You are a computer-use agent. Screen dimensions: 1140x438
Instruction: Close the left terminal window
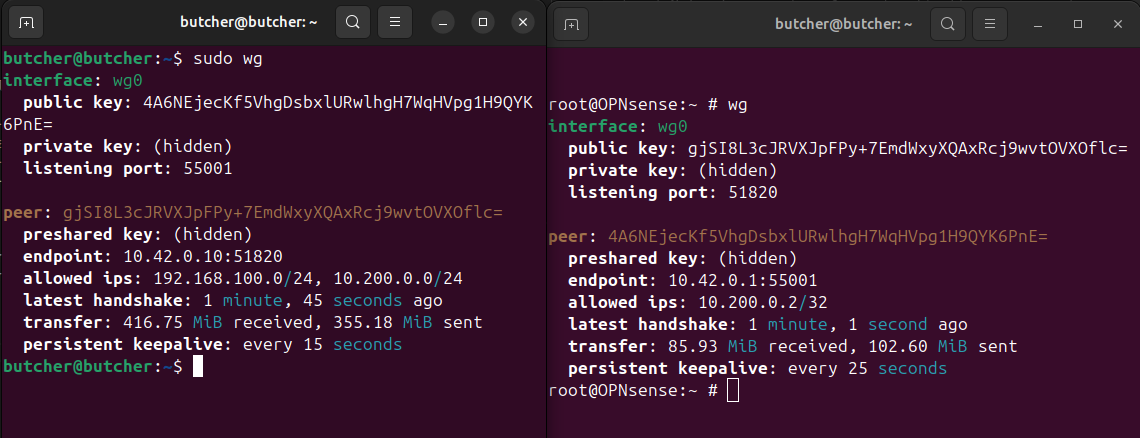(522, 21)
